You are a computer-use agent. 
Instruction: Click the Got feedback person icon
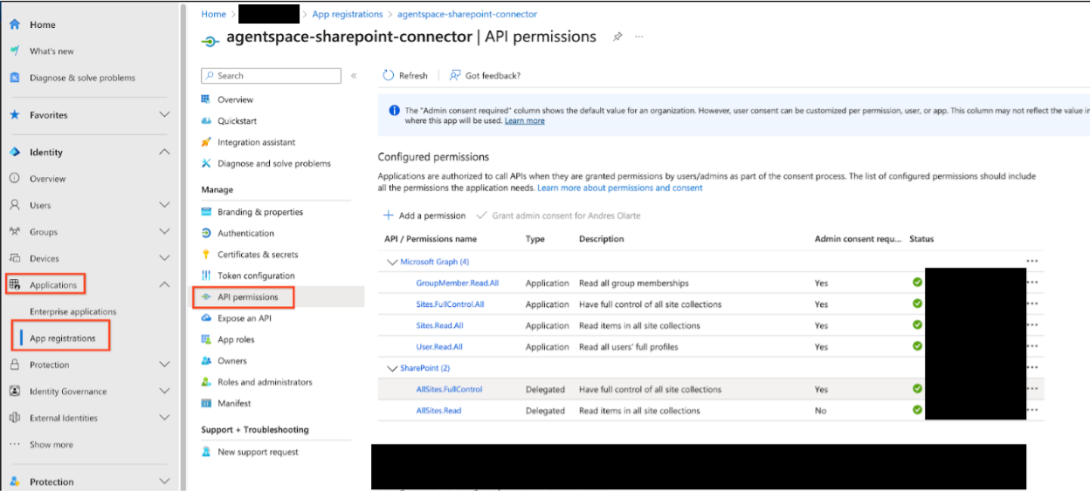455,75
